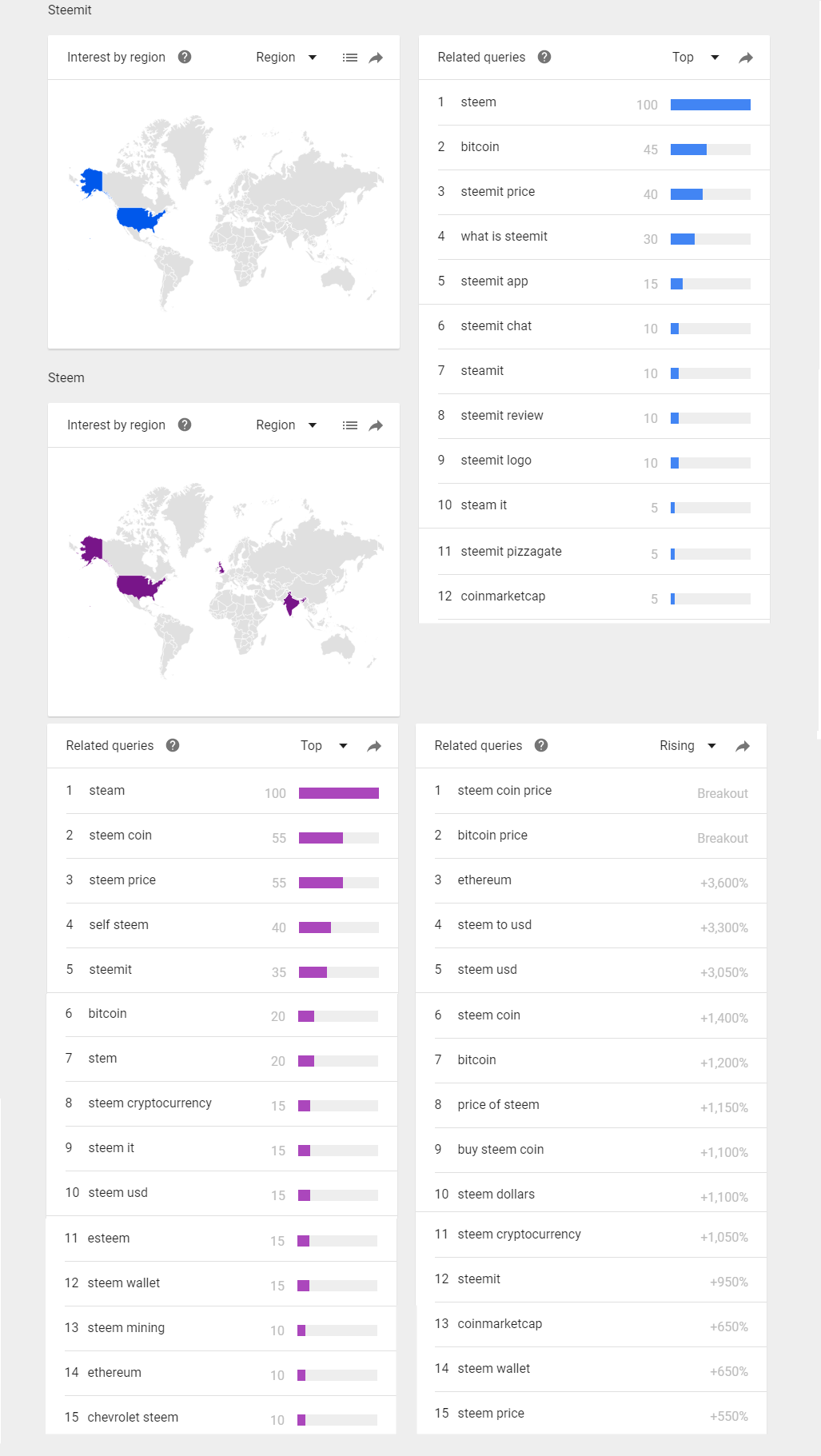Select United States on the blue Steemit map
This screenshot has width=821, height=1456.
coord(137,217)
